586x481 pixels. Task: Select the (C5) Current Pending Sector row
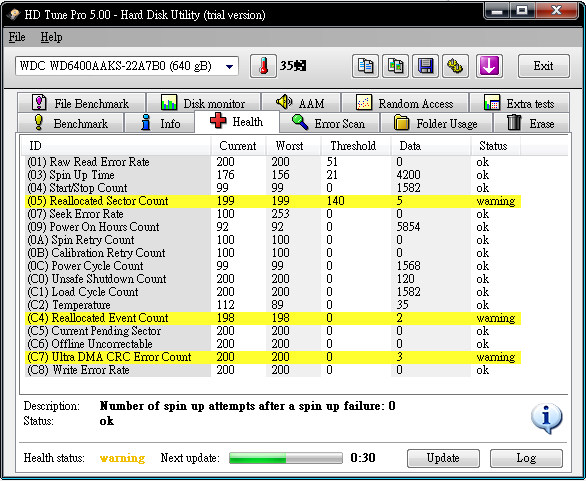pyautogui.click(x=273, y=331)
